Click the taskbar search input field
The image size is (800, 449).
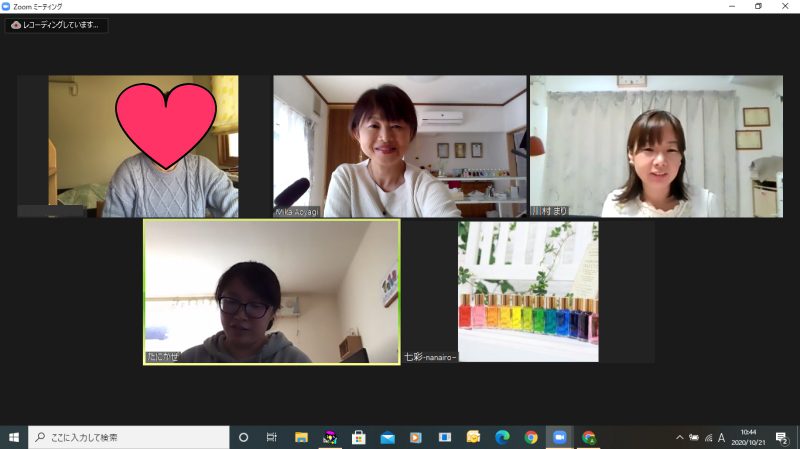(130, 437)
